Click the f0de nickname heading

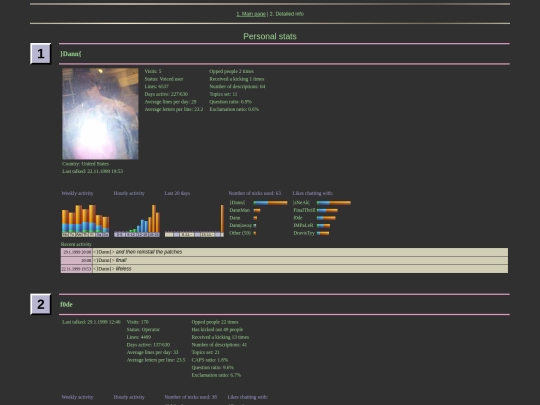point(66,304)
